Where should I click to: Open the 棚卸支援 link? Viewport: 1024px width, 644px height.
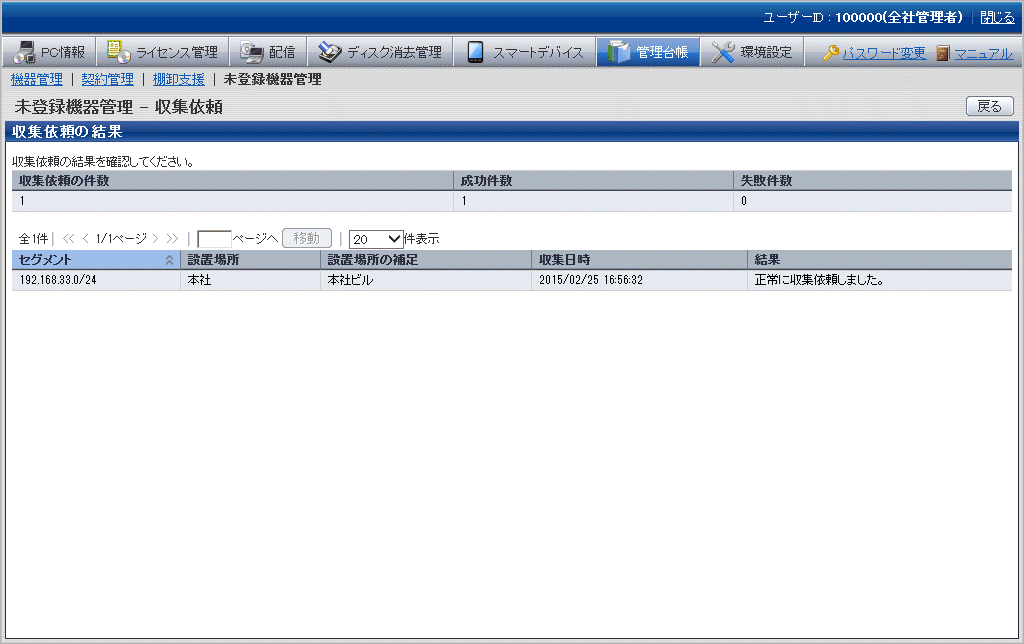(x=179, y=80)
